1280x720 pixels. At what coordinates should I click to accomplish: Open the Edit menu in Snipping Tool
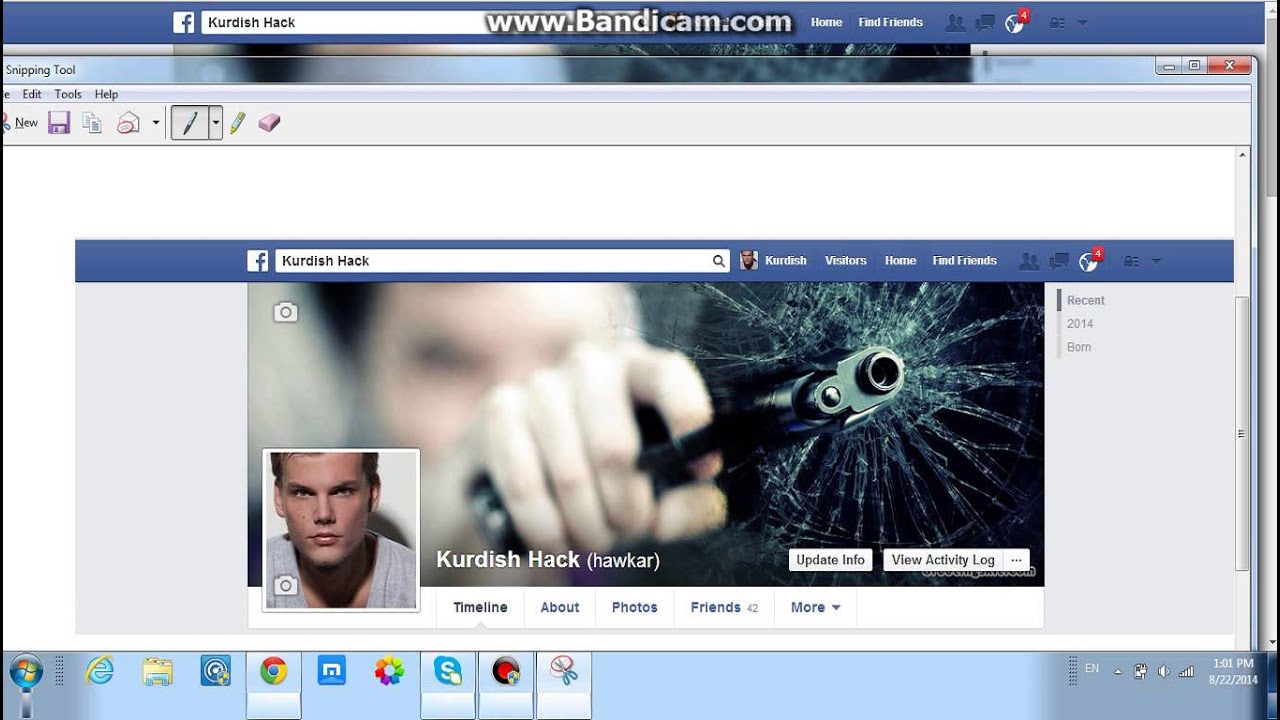point(32,94)
